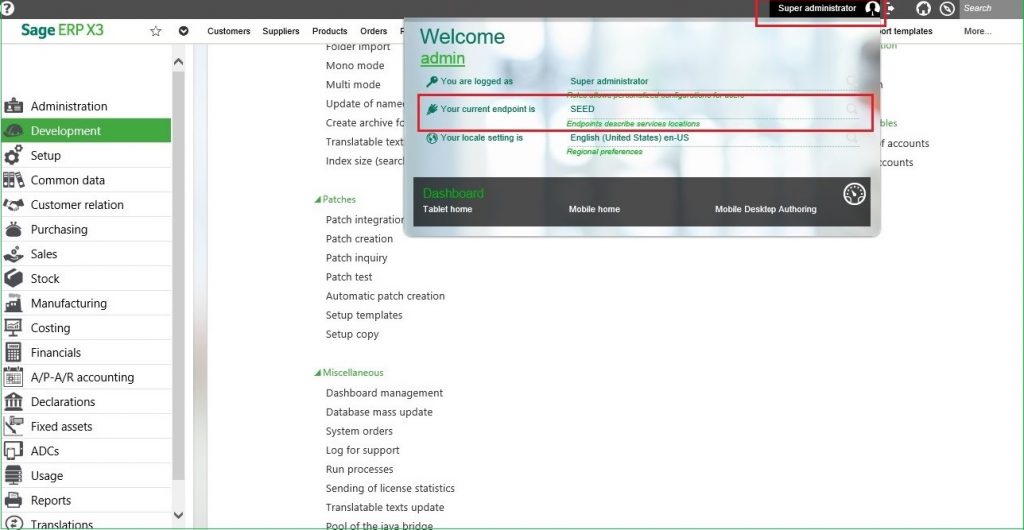
Task: Open Sending of license statistics
Action: point(390,488)
